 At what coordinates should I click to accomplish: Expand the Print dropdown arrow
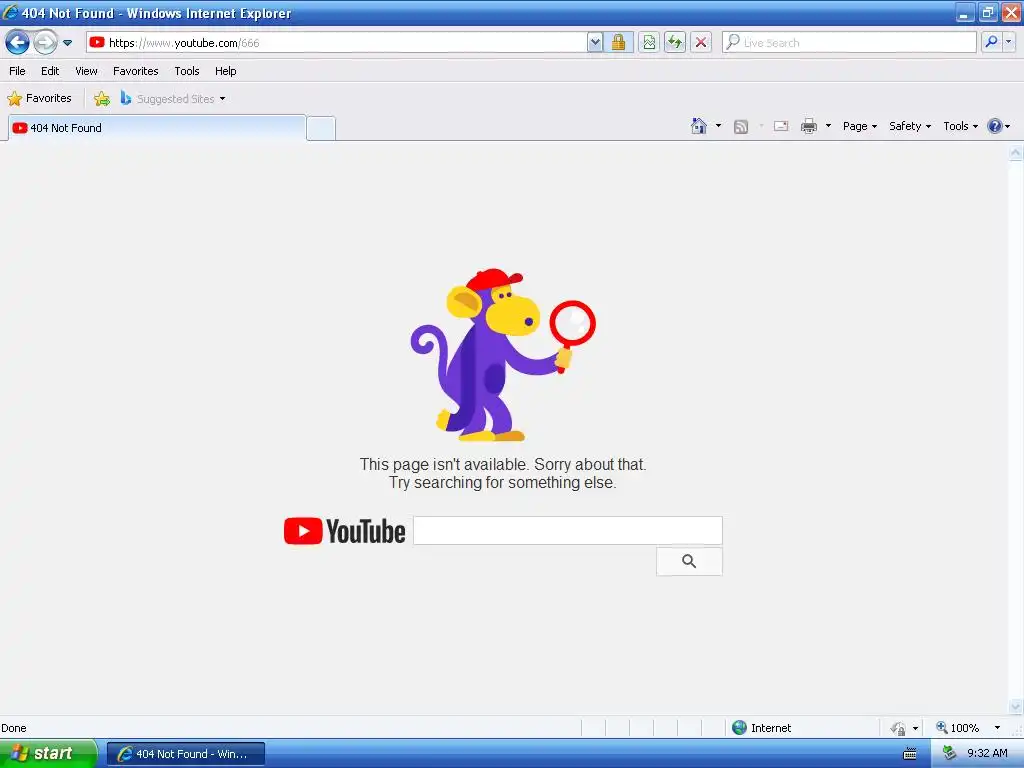coord(828,125)
